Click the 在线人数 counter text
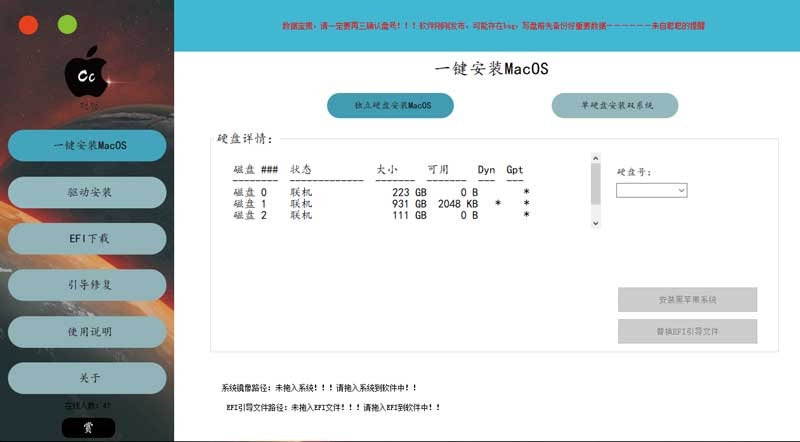800x442 pixels. (x=87, y=406)
